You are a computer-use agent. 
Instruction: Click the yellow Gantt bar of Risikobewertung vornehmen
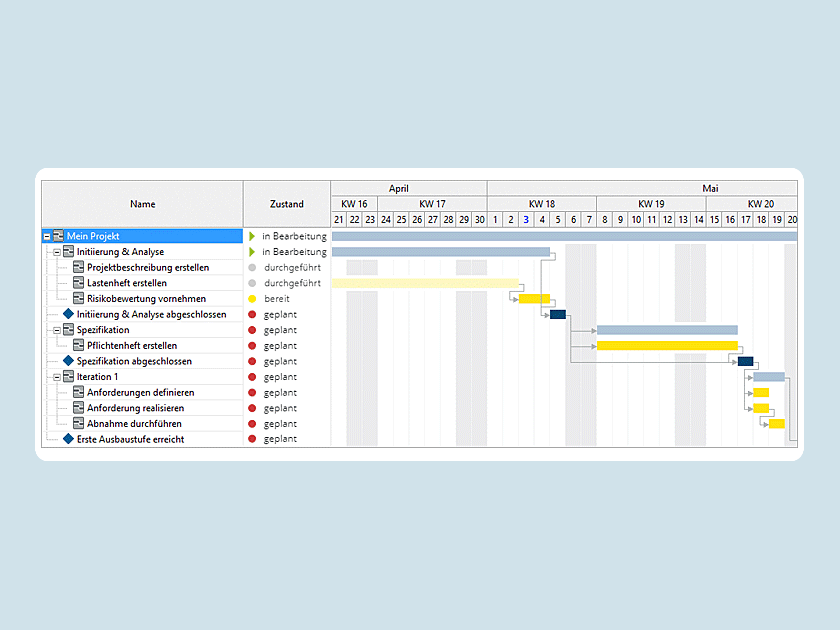coord(535,298)
